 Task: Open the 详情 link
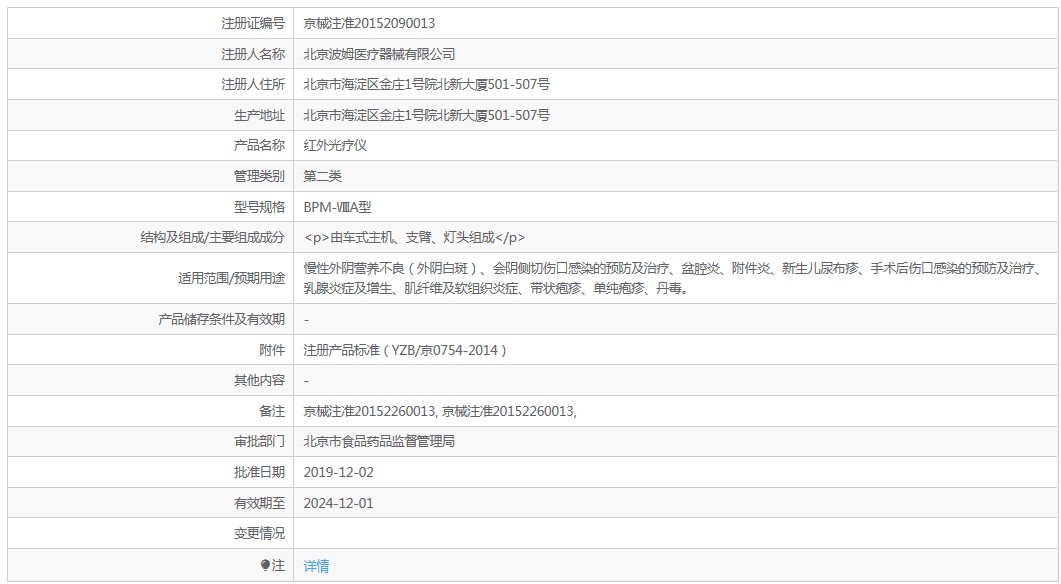(316, 566)
